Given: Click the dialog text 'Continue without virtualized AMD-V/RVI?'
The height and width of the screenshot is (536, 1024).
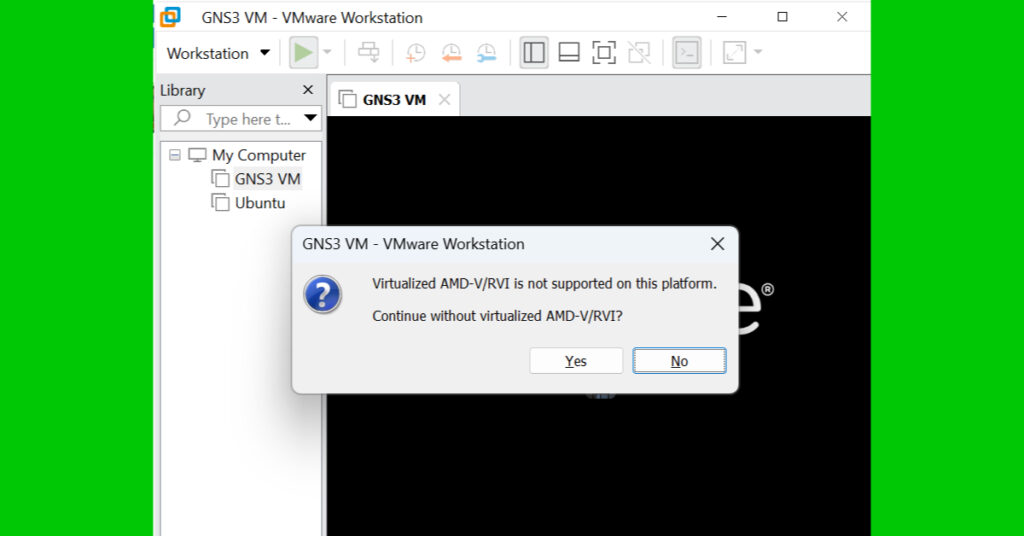Looking at the screenshot, I should 497,316.
